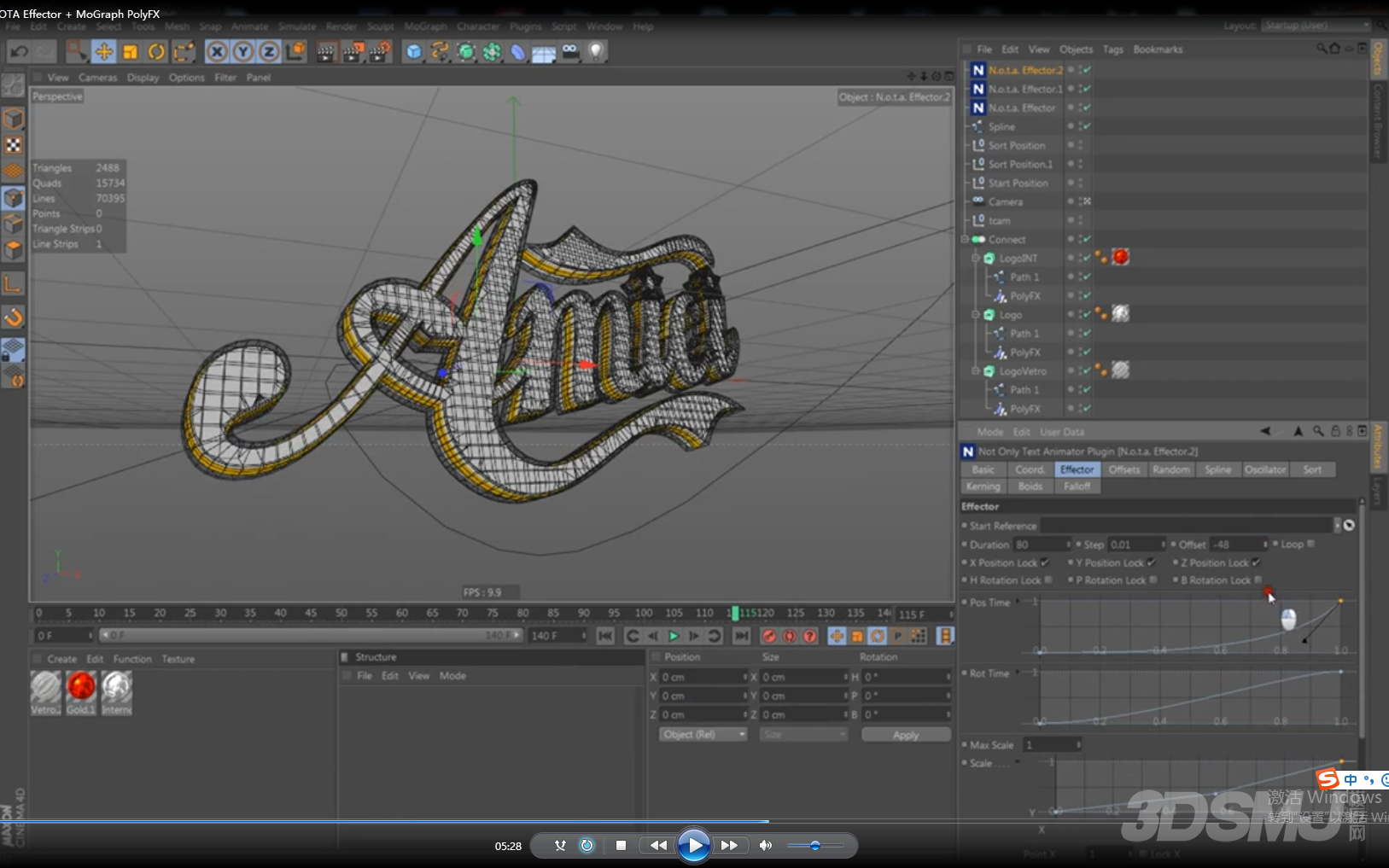Open the spline pen tool icon
Viewport: 1389px width, 868px height.
441,52
